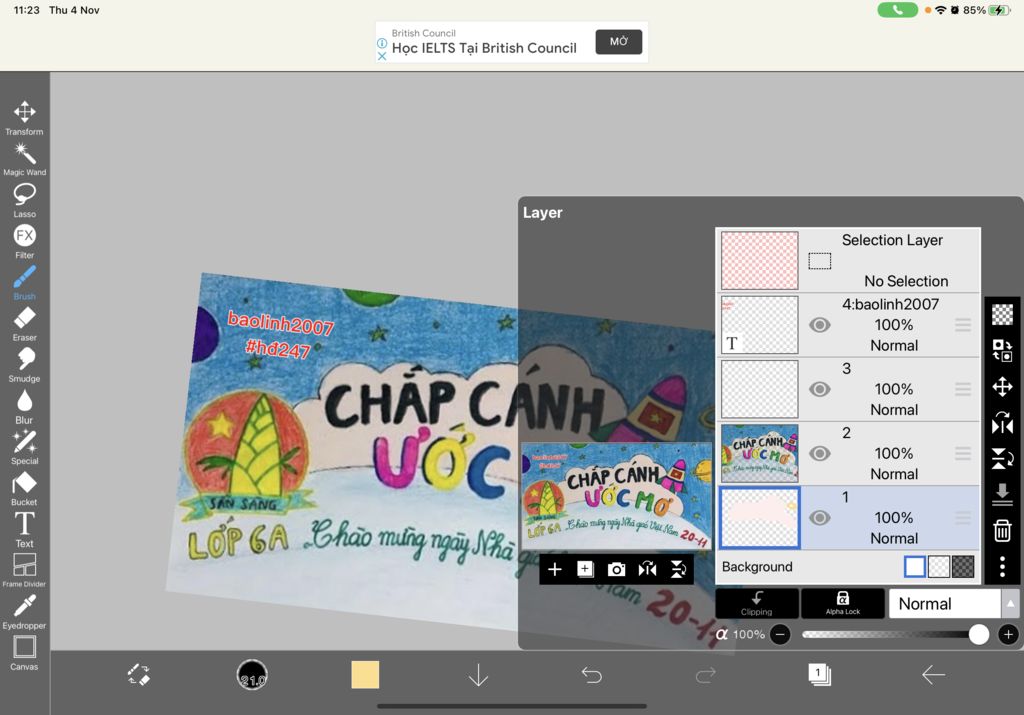Add a special layer with boxed plus
The width and height of the screenshot is (1024, 715).
[585, 569]
